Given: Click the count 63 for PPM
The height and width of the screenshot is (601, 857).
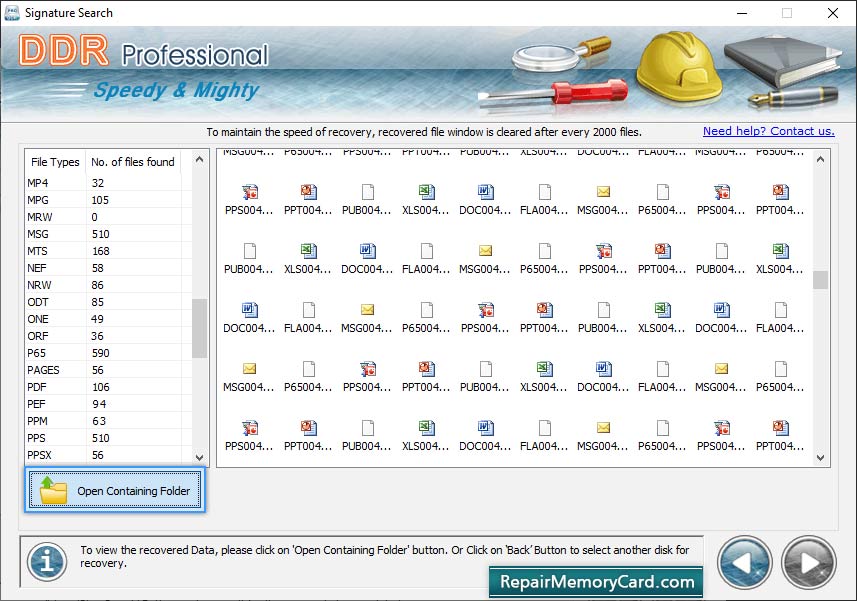Looking at the screenshot, I should (99, 420).
